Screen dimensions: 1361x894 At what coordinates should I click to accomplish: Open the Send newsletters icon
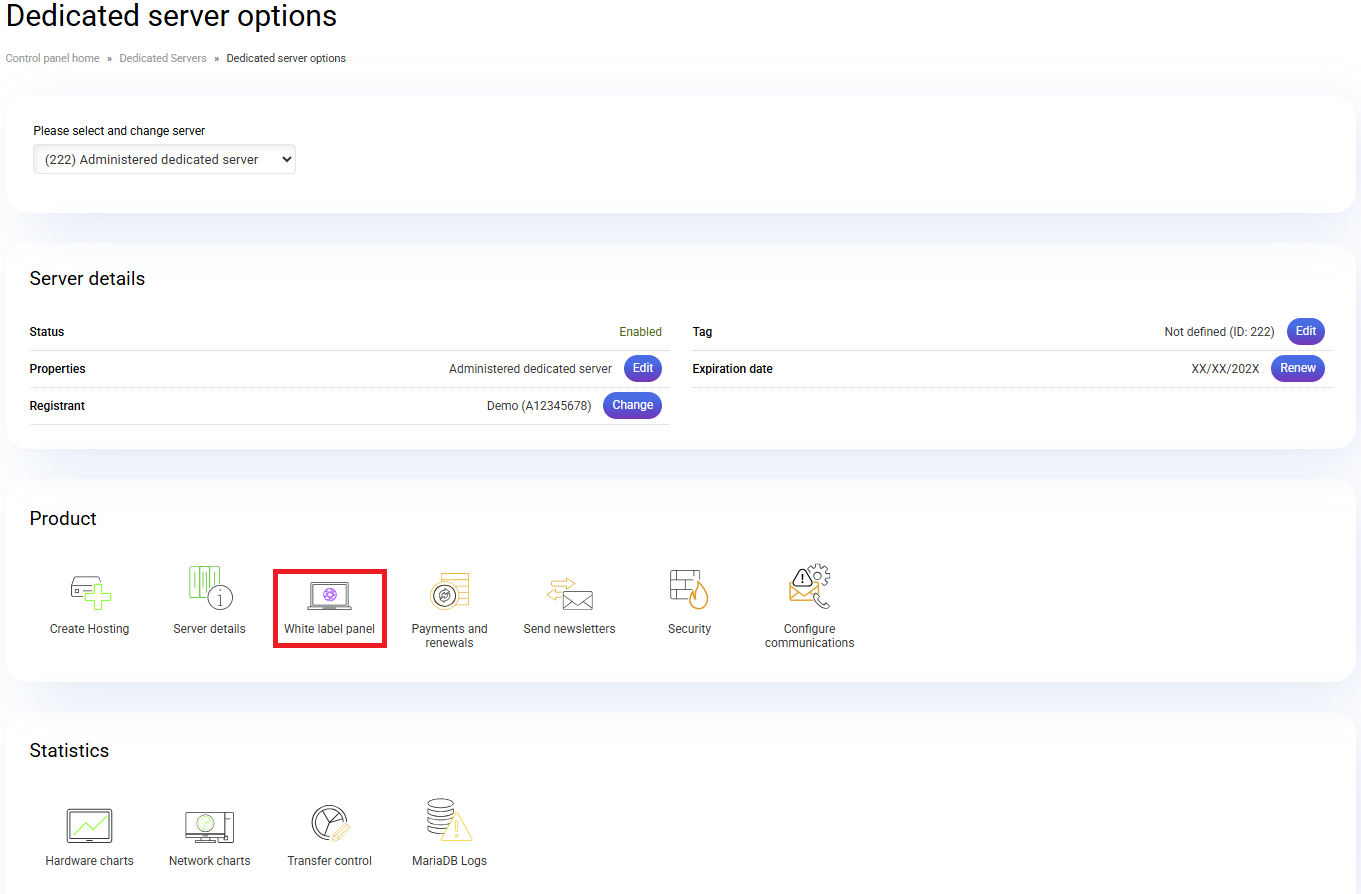[569, 594]
